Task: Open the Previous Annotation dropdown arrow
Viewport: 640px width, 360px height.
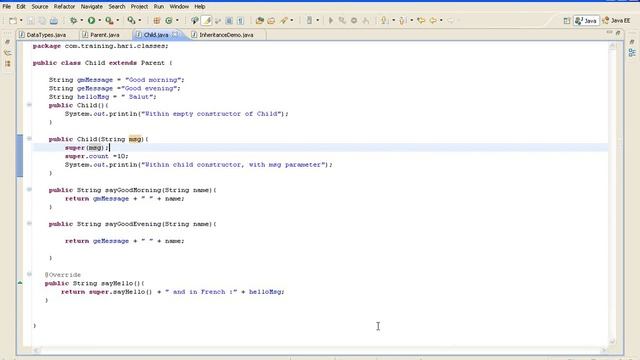Action: pyautogui.click(x=411, y=20)
